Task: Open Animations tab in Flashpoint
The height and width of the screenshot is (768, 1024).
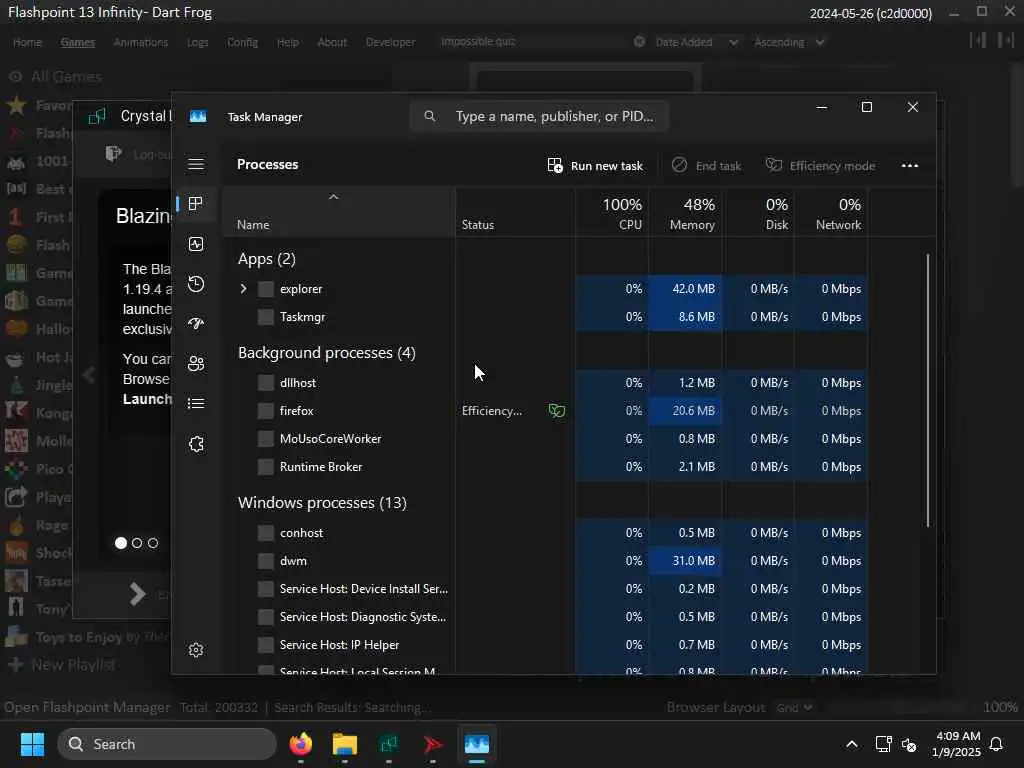Action: (x=140, y=42)
